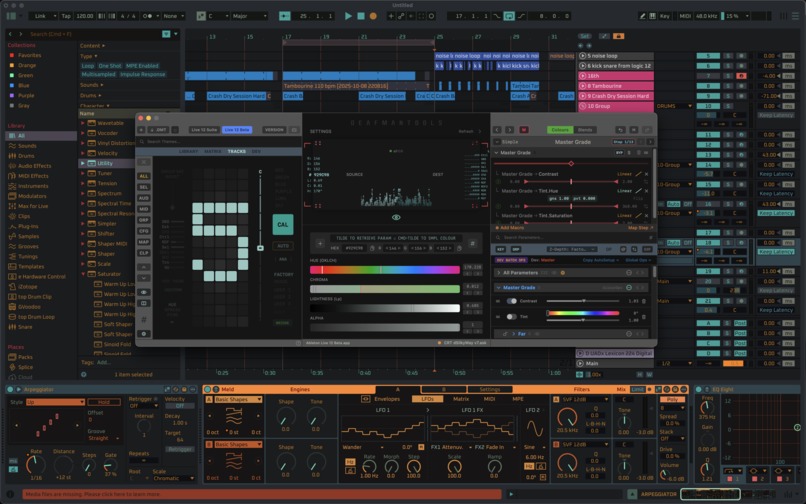Image resolution: width=806 pixels, height=504 pixels.
Task: Expand the Wavetable folder
Action: 83,123
